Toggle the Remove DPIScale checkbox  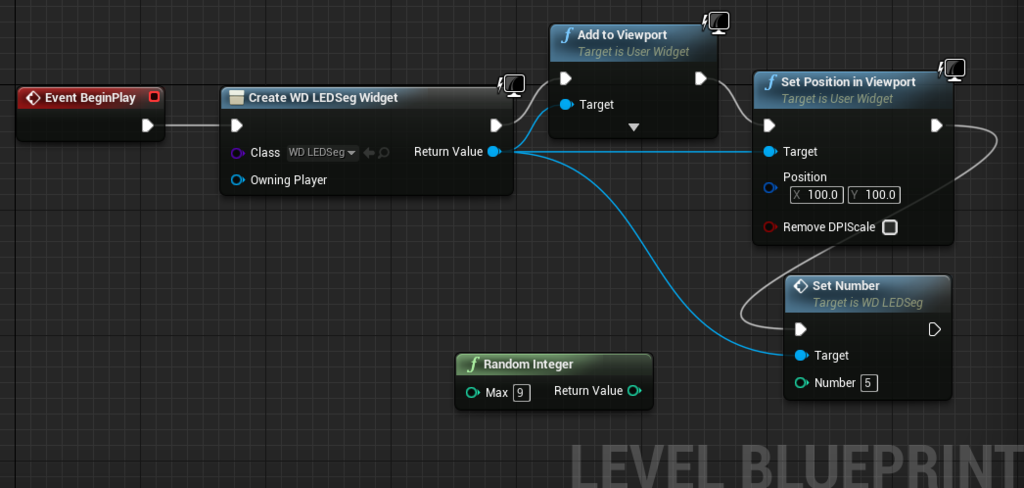(x=889, y=227)
